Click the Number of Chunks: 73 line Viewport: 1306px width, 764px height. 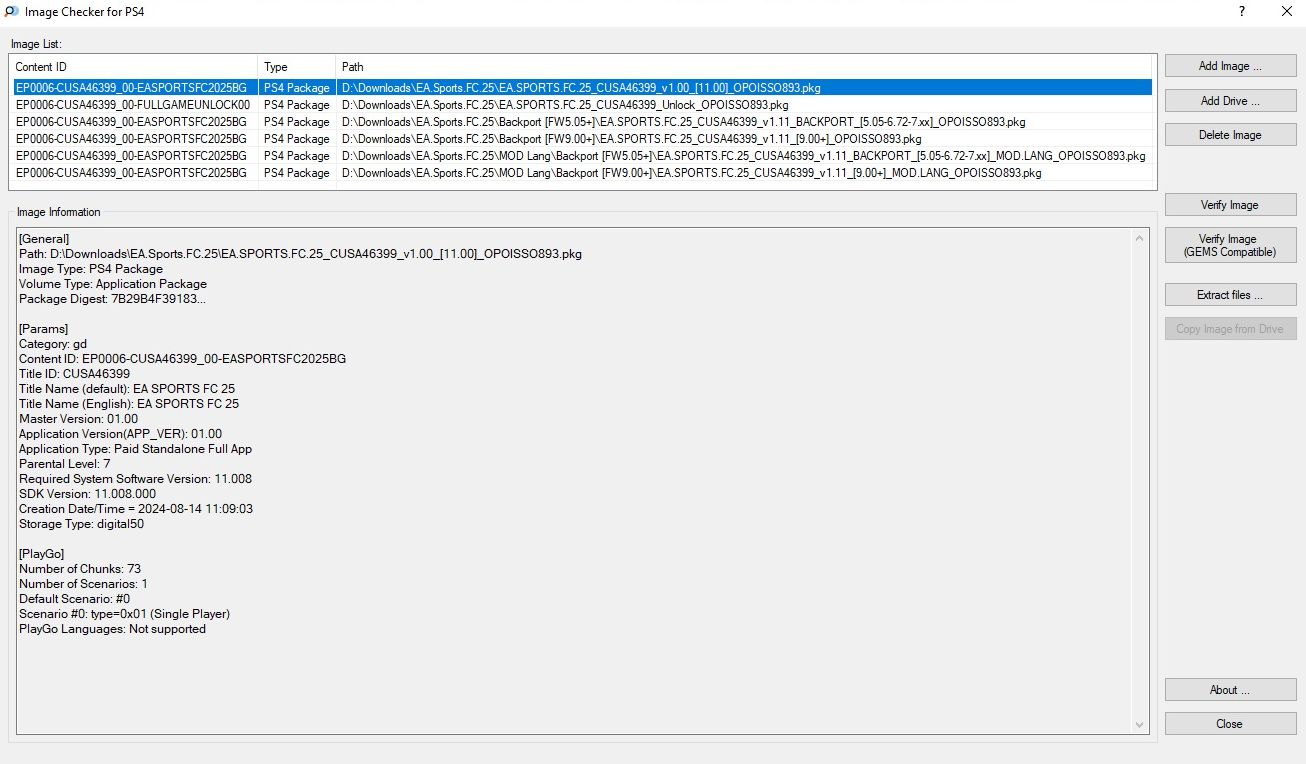[80, 569]
